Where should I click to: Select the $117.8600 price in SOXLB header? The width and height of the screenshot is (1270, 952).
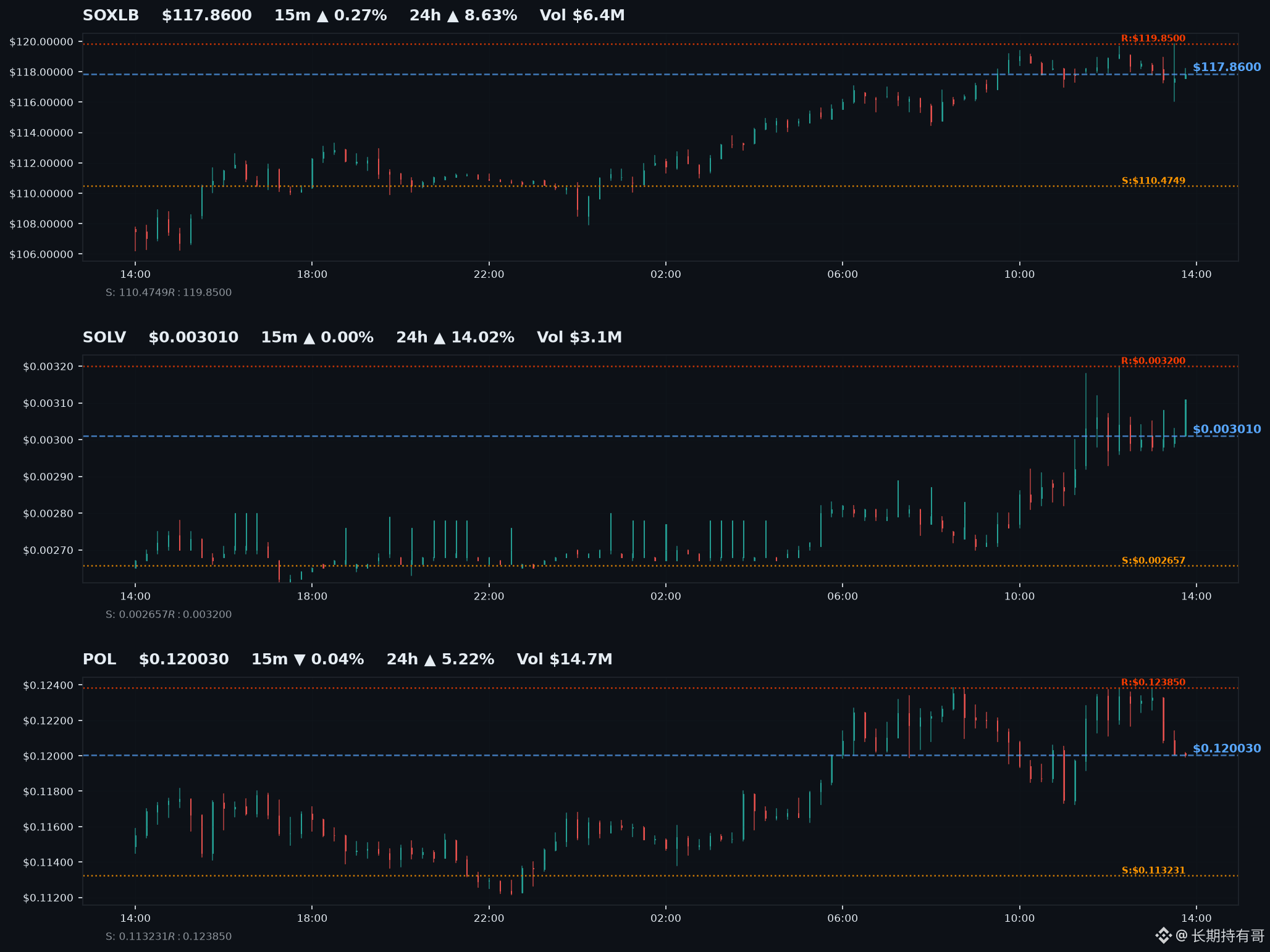coord(207,15)
